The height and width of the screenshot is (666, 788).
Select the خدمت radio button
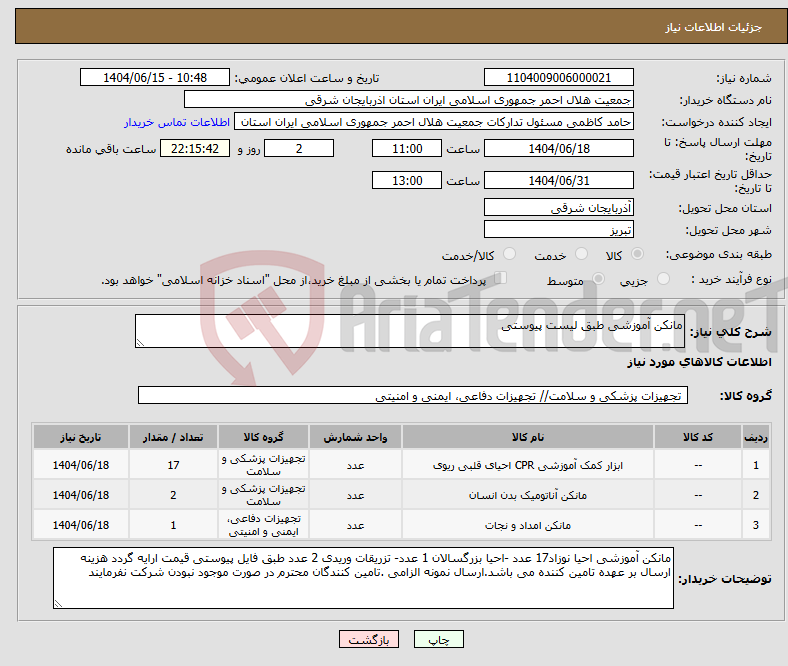581,254
